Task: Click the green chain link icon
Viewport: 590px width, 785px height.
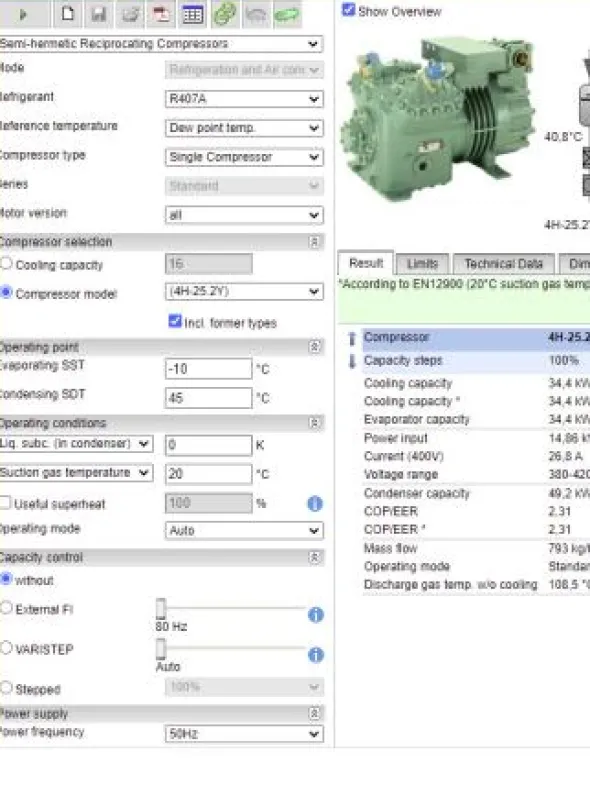Action: pyautogui.click(x=224, y=14)
